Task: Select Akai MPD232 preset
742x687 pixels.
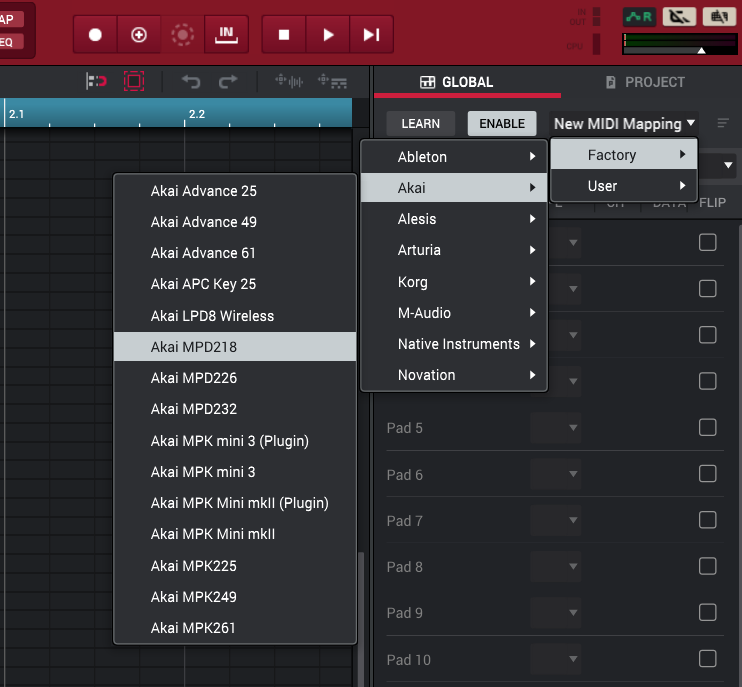Action: point(235,409)
